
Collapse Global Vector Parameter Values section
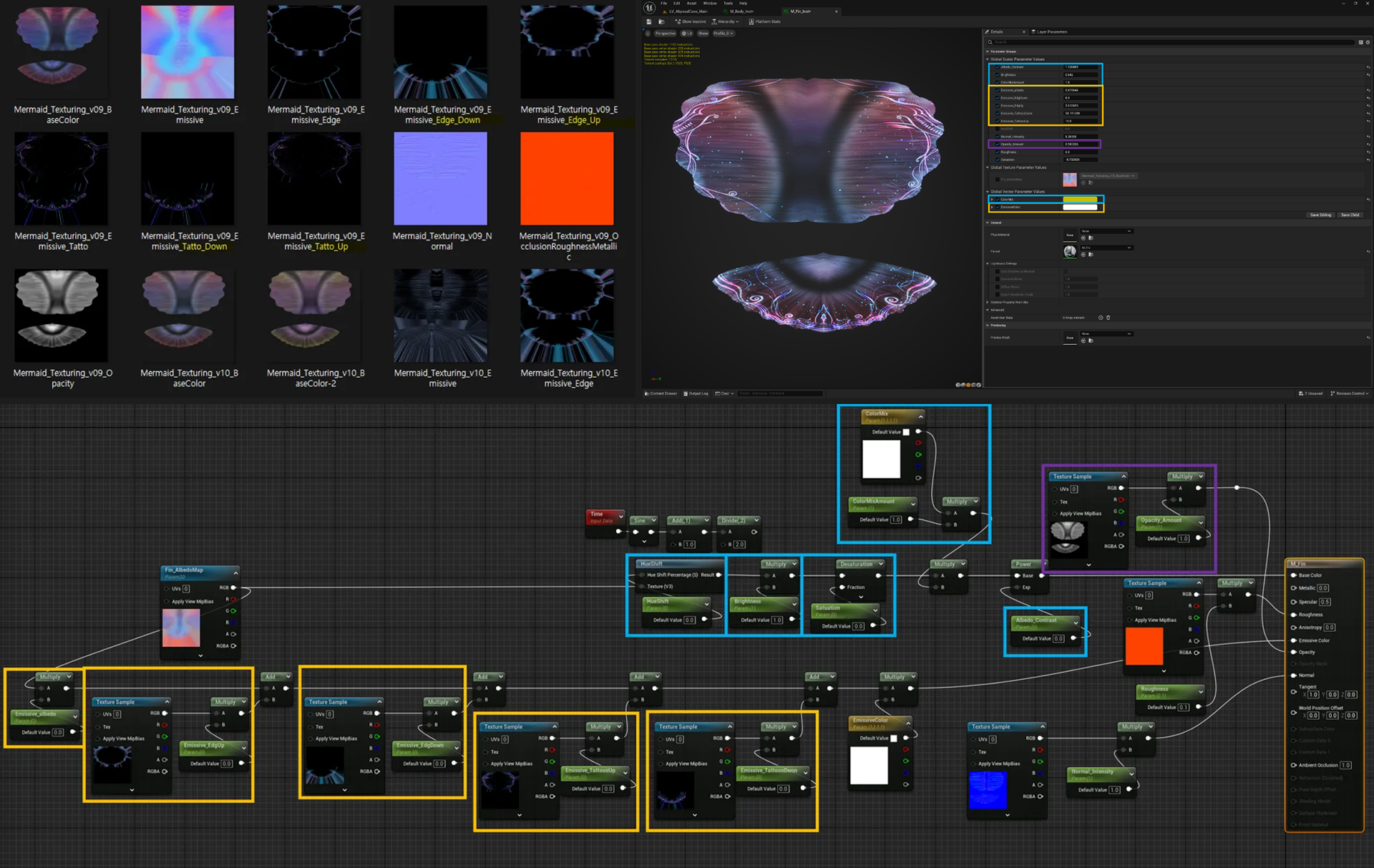(x=988, y=192)
